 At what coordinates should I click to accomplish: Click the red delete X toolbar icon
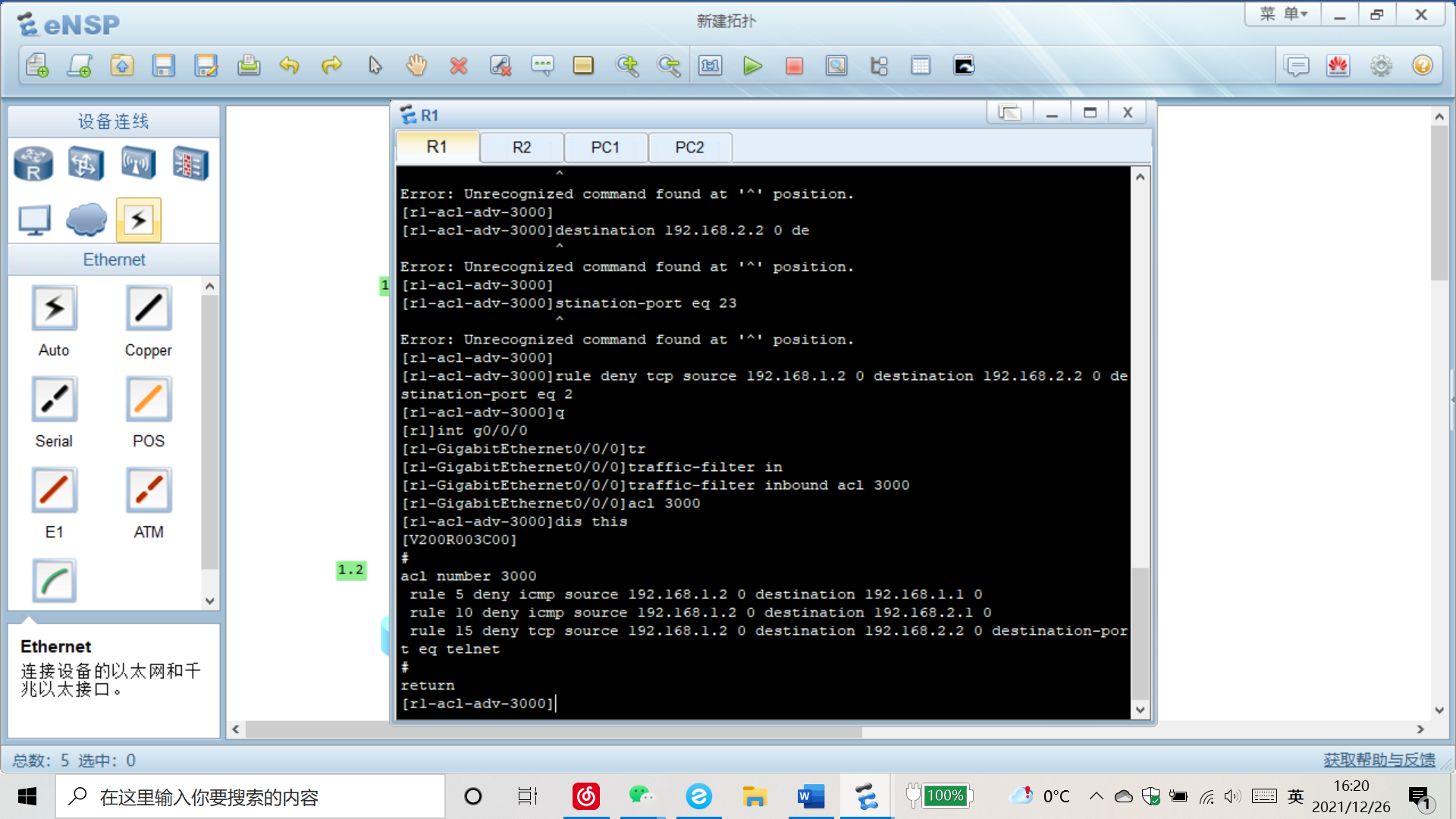coord(458,66)
